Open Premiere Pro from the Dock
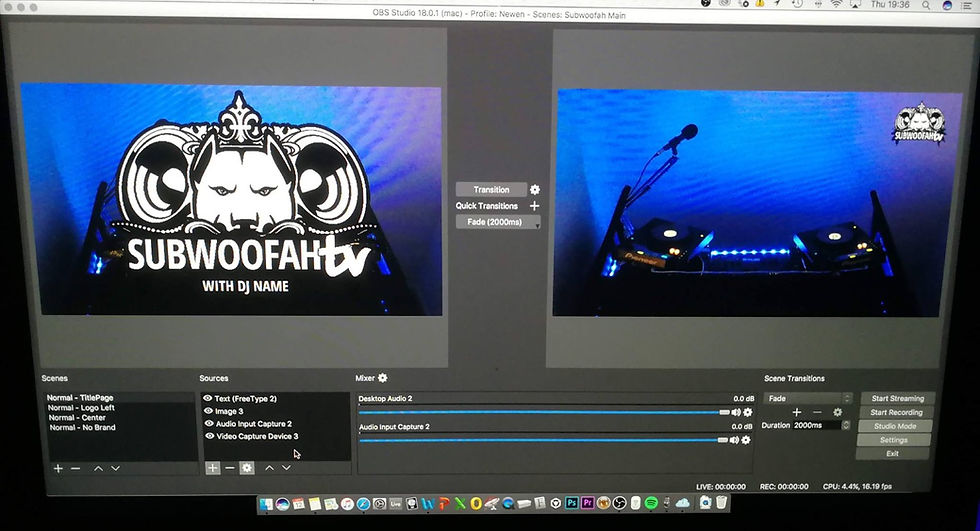 pos(588,503)
